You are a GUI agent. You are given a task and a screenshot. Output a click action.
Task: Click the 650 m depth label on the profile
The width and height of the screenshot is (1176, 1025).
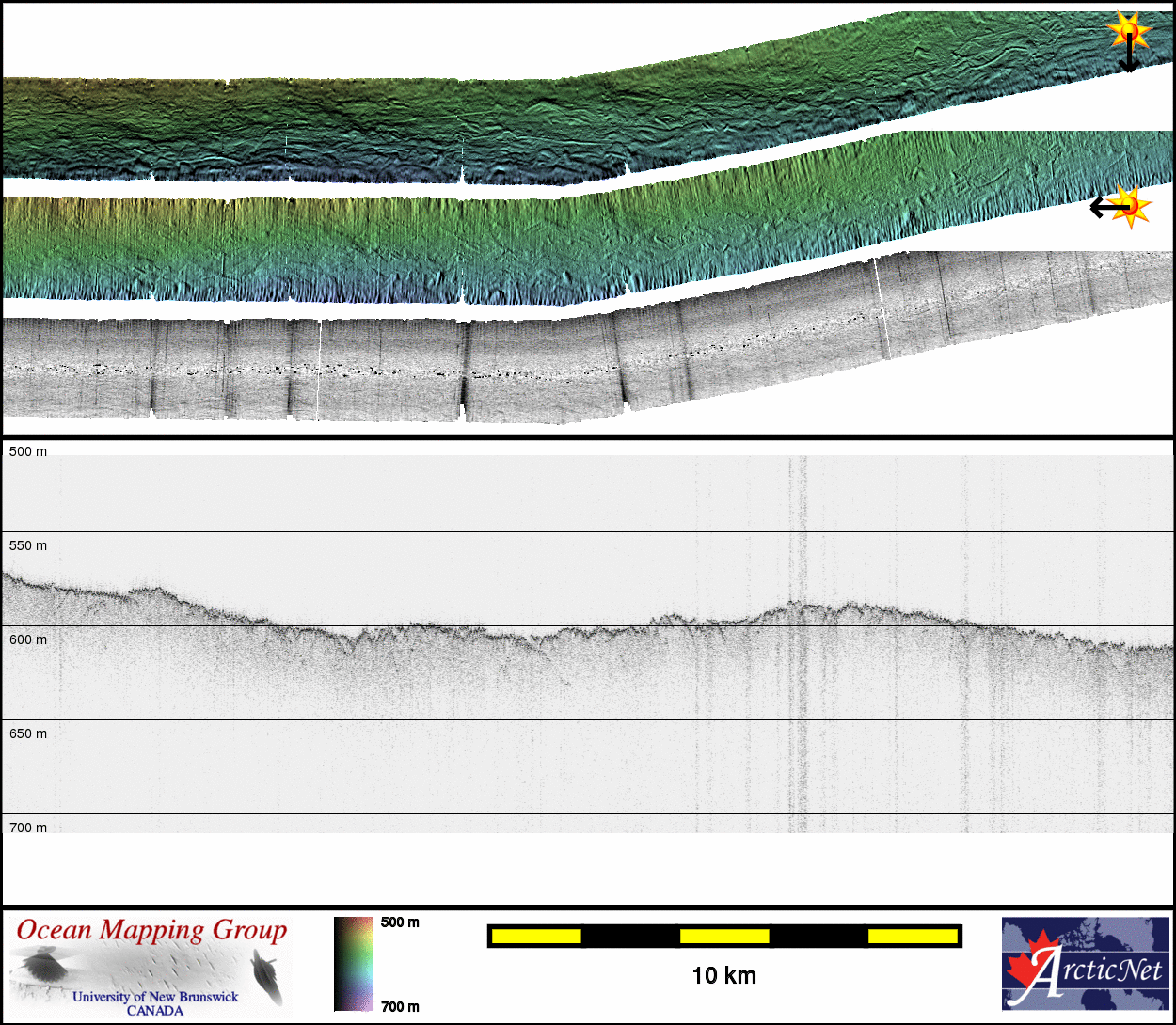point(28,733)
